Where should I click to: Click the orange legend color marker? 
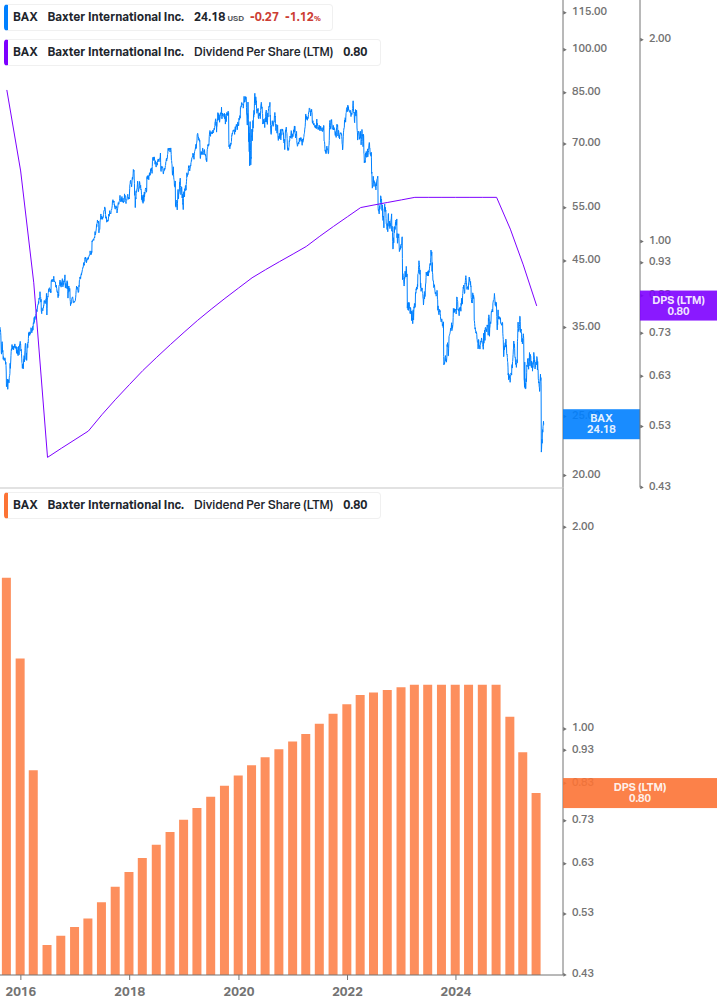[x=6, y=505]
